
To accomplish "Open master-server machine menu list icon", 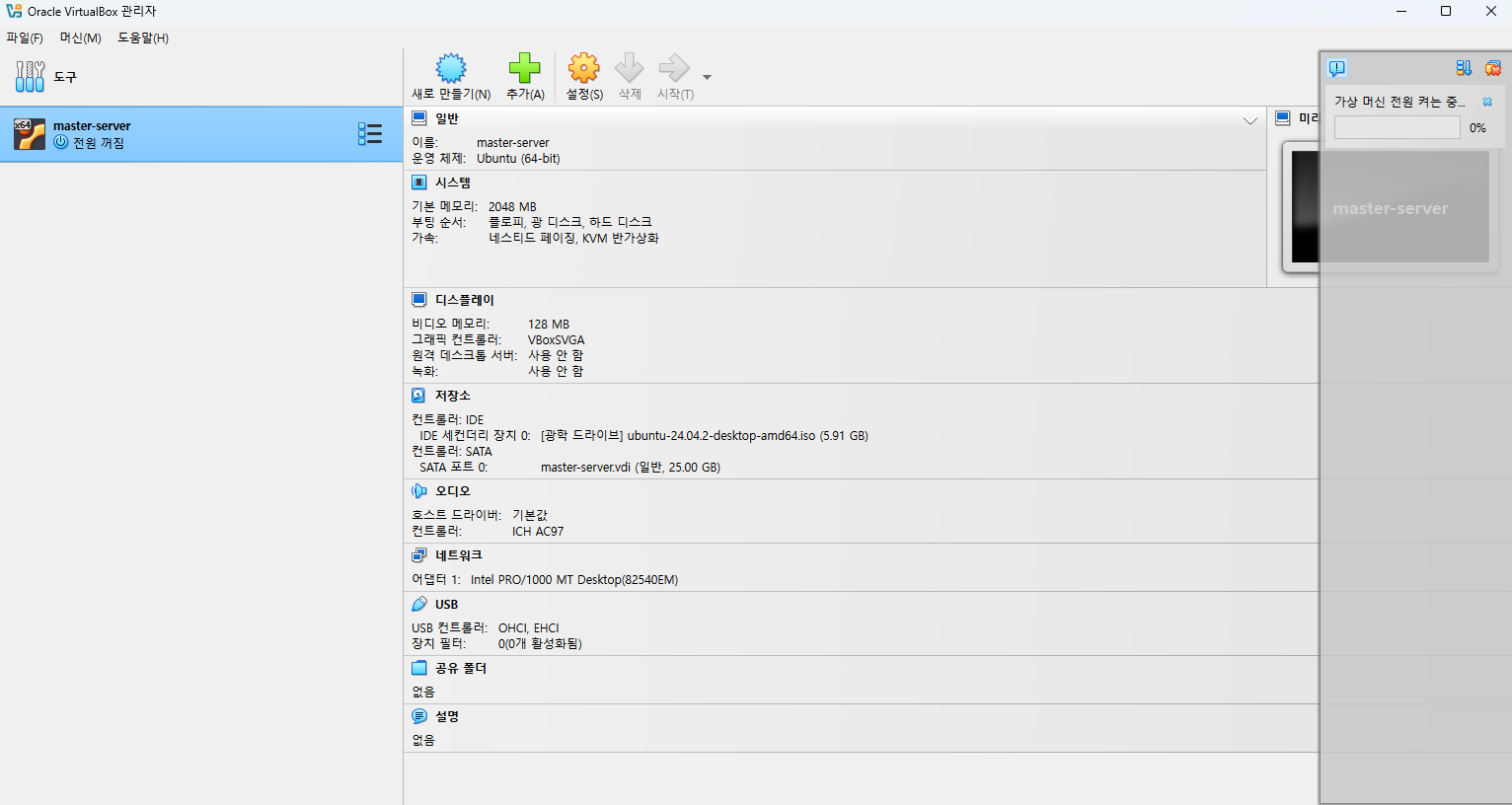I will (x=370, y=134).
